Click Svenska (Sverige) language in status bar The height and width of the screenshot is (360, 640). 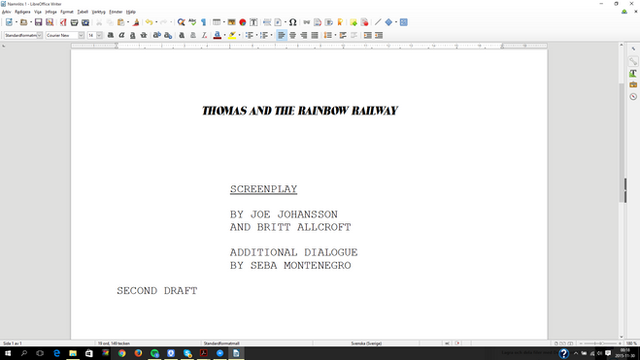pyautogui.click(x=366, y=344)
